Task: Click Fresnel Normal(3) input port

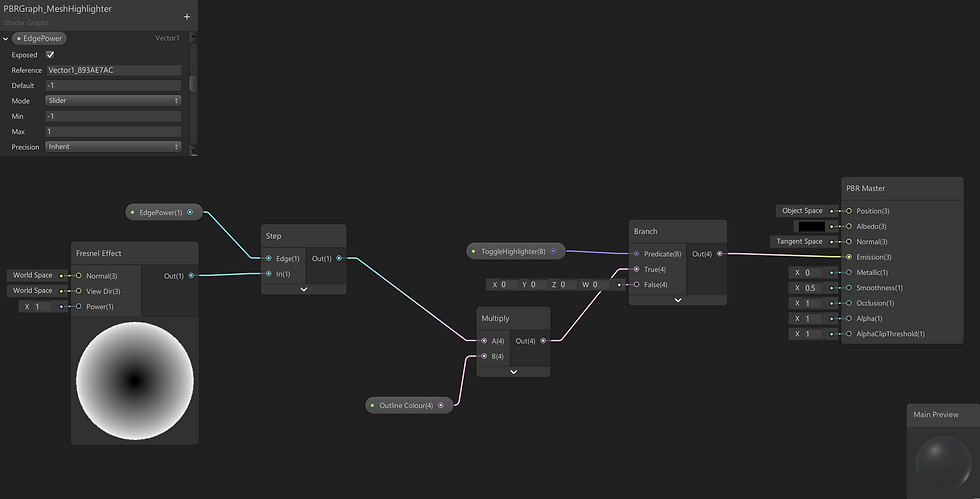Action: (79, 276)
